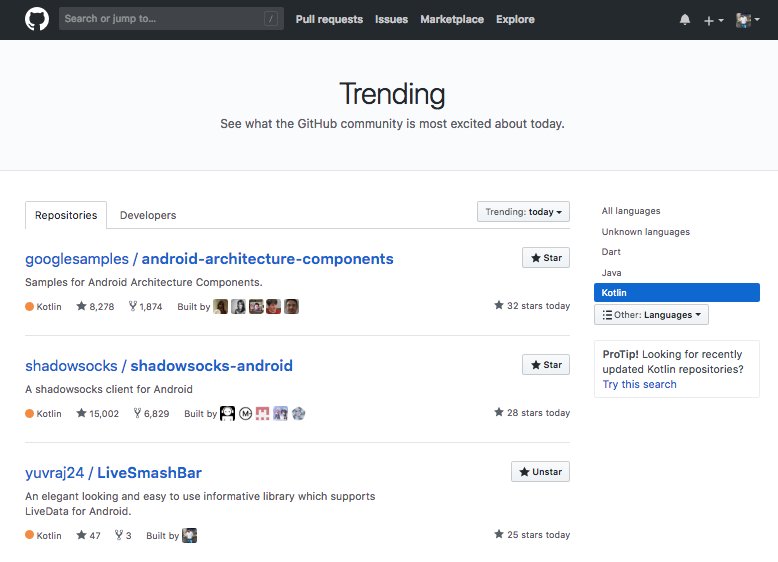Viewport: 778px width, 562px height.
Task: Filter trending by Java
Action: pos(611,273)
